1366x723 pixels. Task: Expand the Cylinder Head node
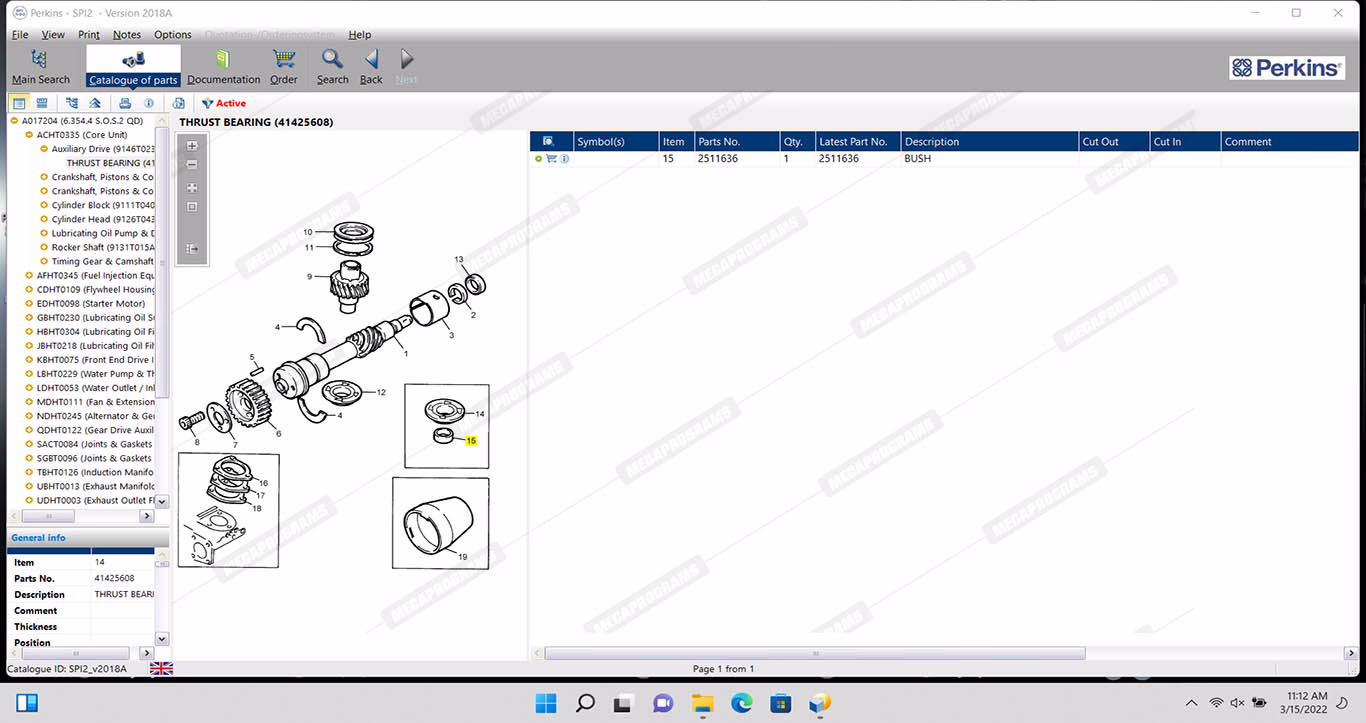click(x=44, y=219)
